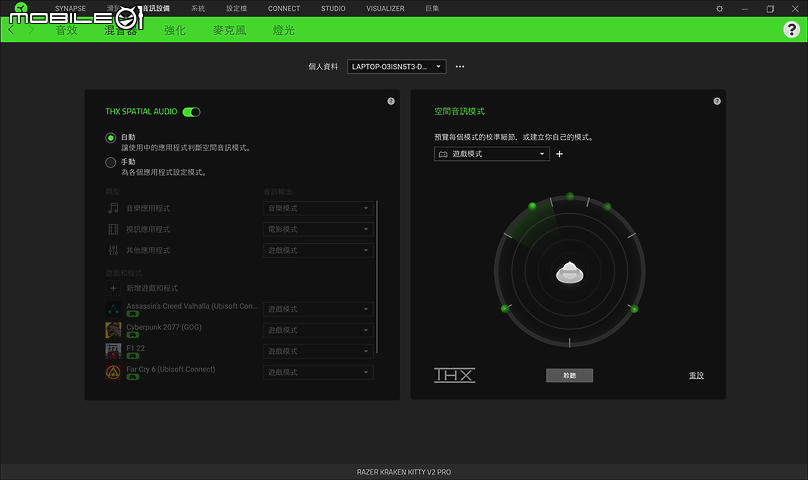Click the application list vertical scrollbar

tap(377, 277)
